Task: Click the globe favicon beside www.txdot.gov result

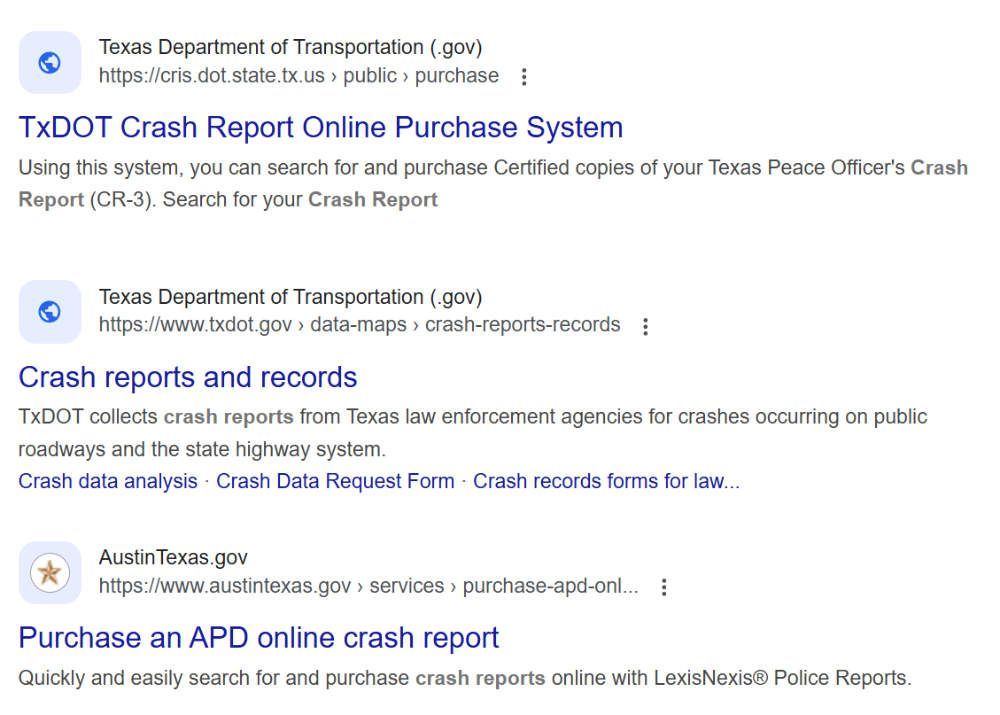Action: pyautogui.click(x=50, y=312)
